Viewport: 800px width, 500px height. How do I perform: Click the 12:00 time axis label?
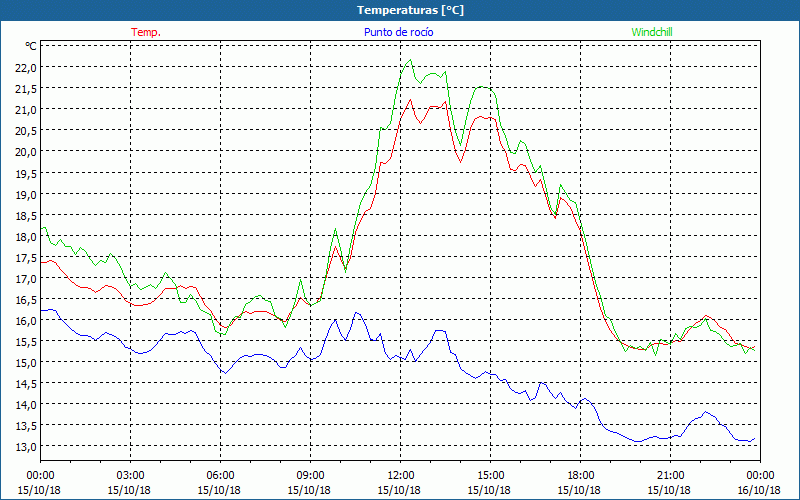pyautogui.click(x=401, y=475)
